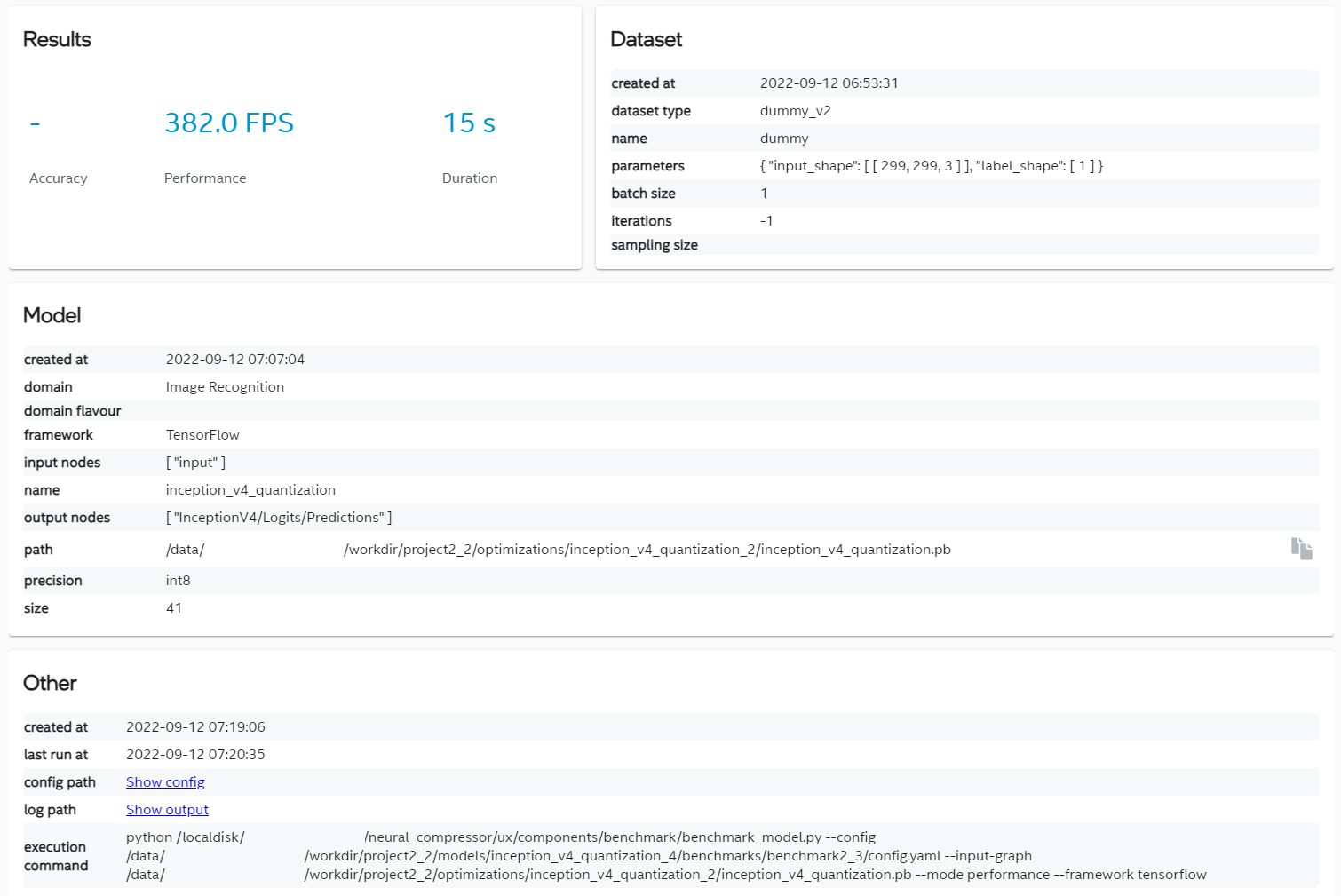Select the InceptionV4/Logits/Predictions output nodes value
Screen dimensions: 1341x896
click(279, 517)
